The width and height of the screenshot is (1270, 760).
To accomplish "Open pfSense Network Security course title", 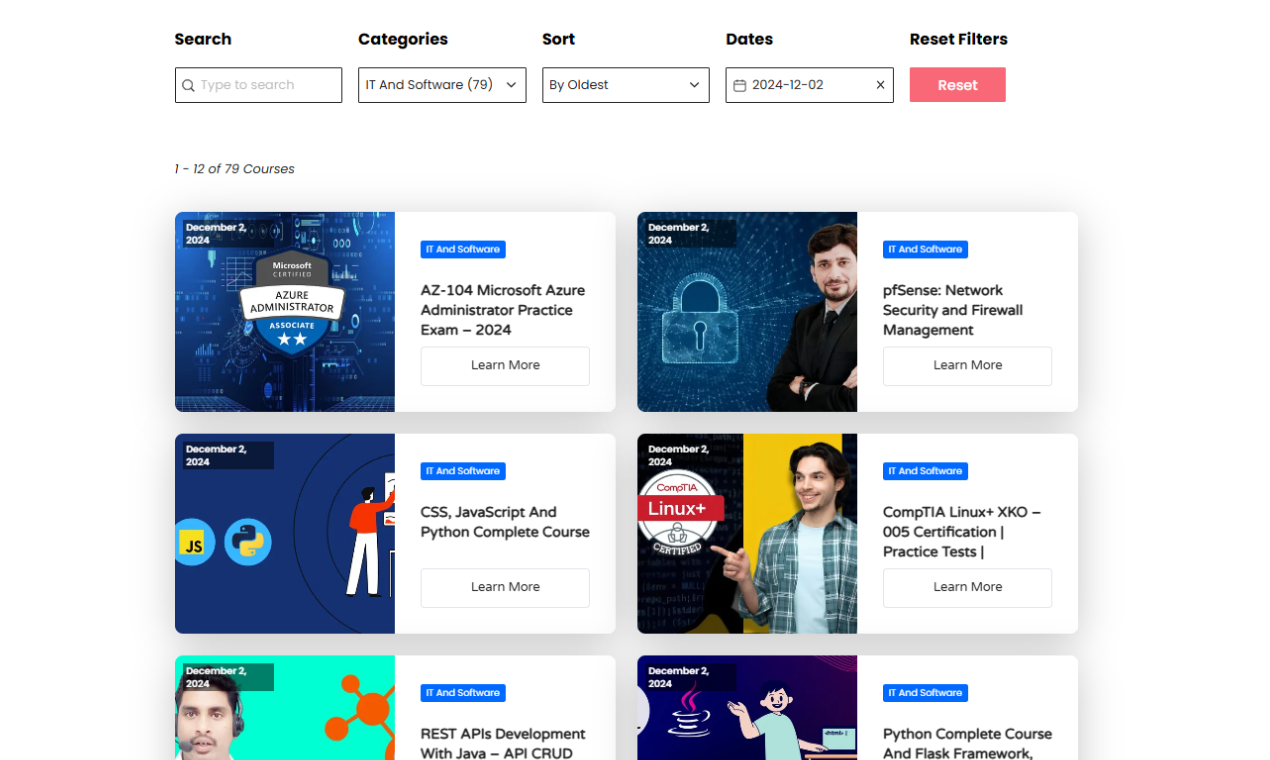I will pyautogui.click(x=953, y=310).
